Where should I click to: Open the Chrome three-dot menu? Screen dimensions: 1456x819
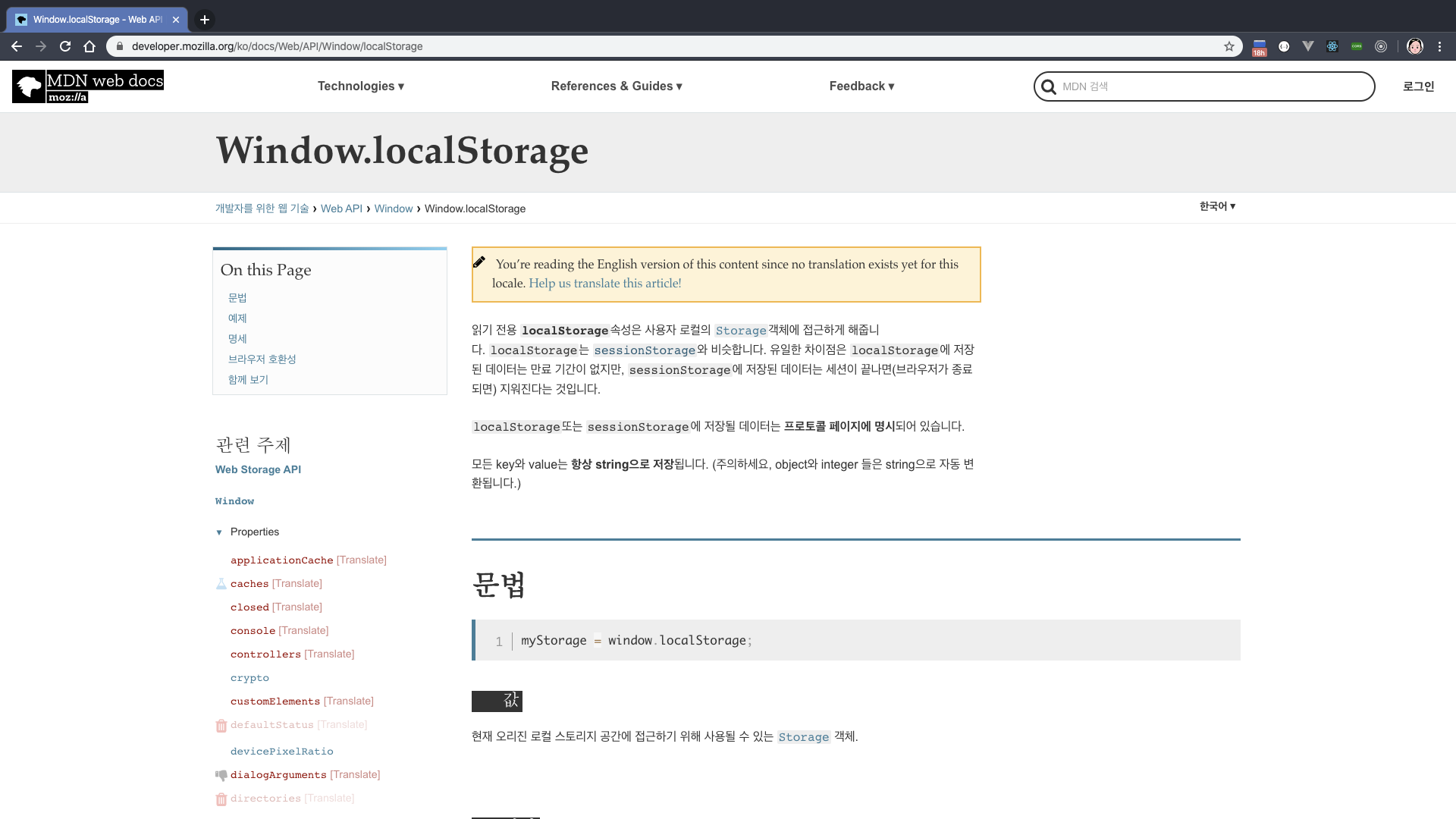pos(1439,46)
